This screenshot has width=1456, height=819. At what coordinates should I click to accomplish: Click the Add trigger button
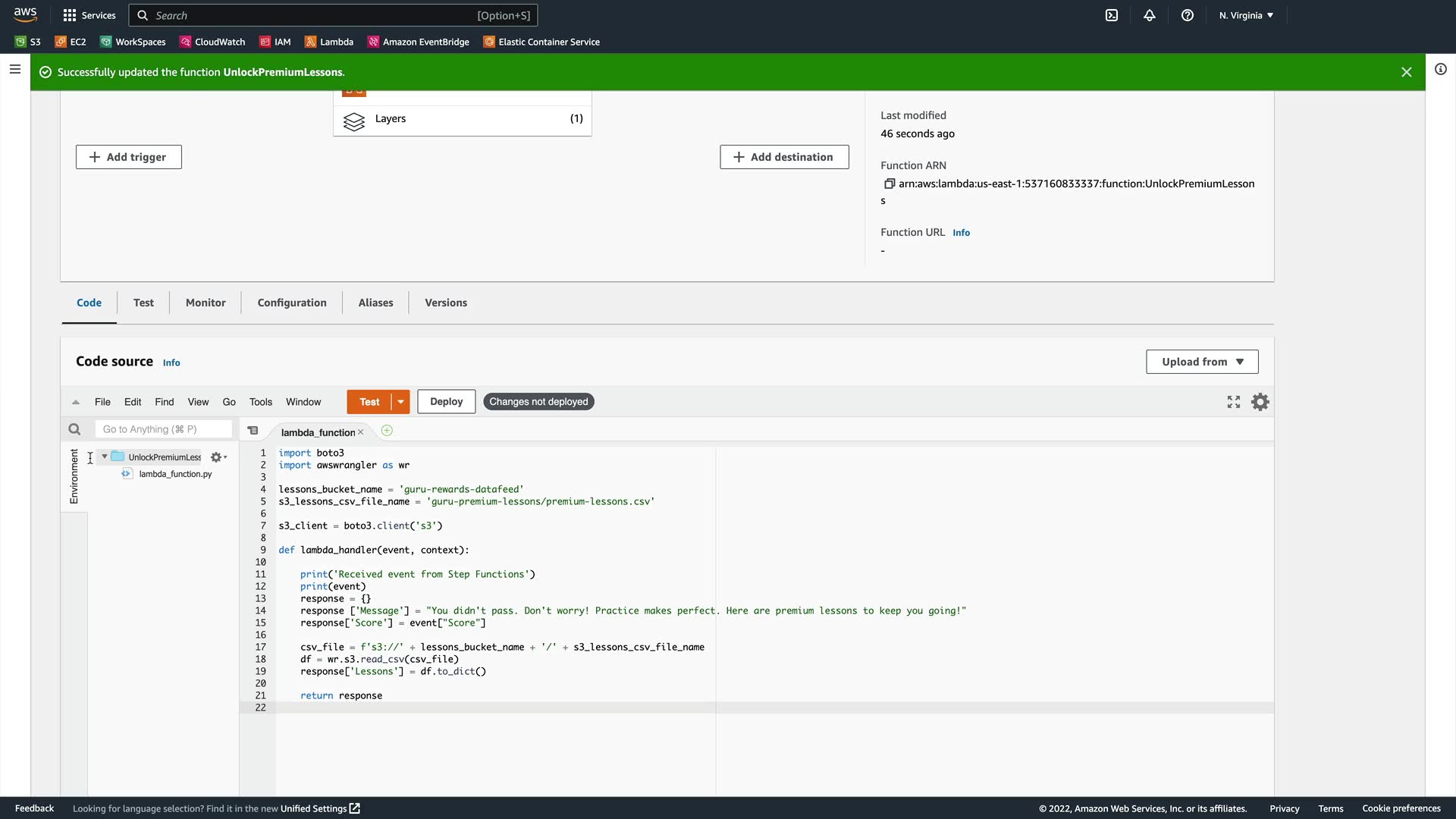[x=128, y=157]
